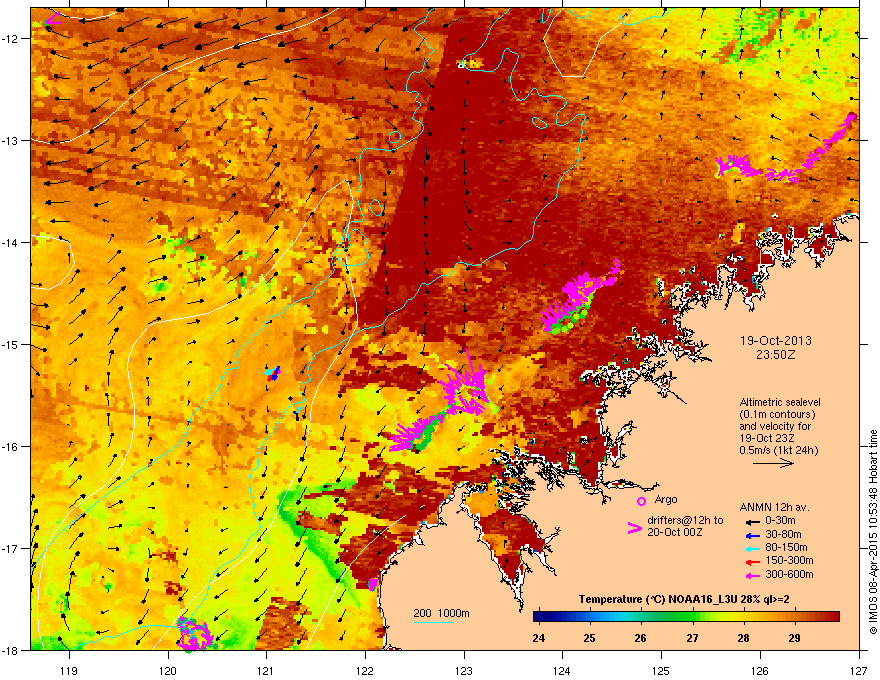This screenshot has width=880, height=680.
Task: Click the magenta 300-600m arrow legend symbol
Action: [x=753, y=575]
